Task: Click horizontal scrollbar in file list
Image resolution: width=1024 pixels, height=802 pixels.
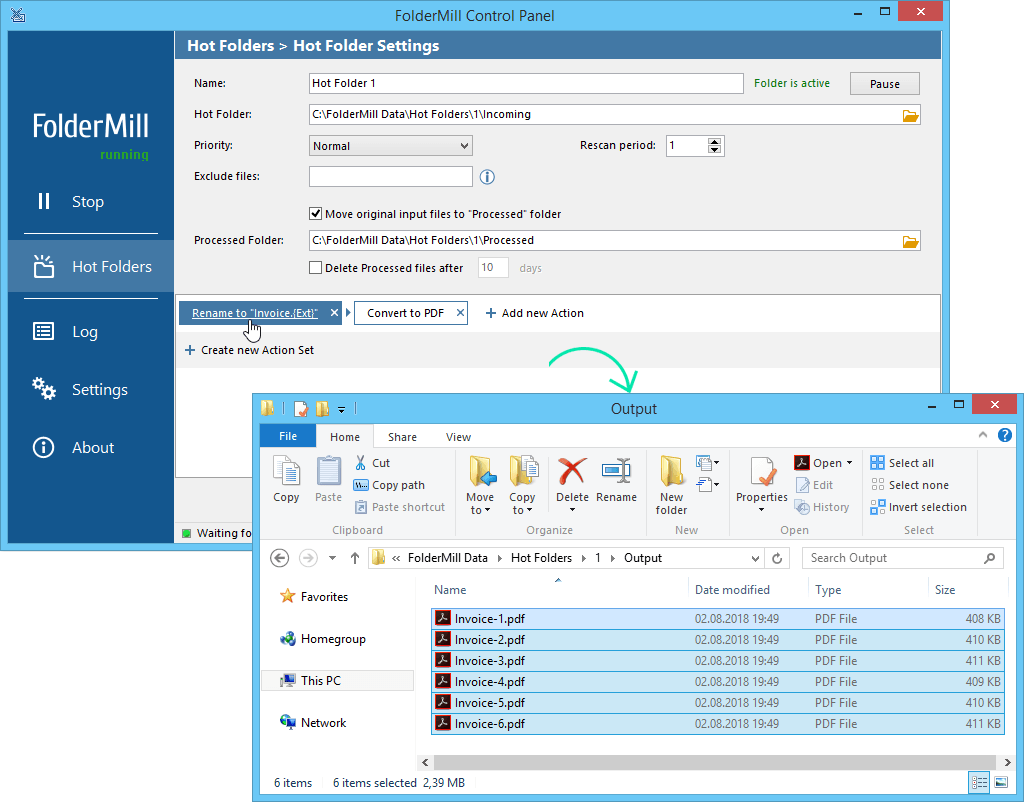Action: coord(714,762)
